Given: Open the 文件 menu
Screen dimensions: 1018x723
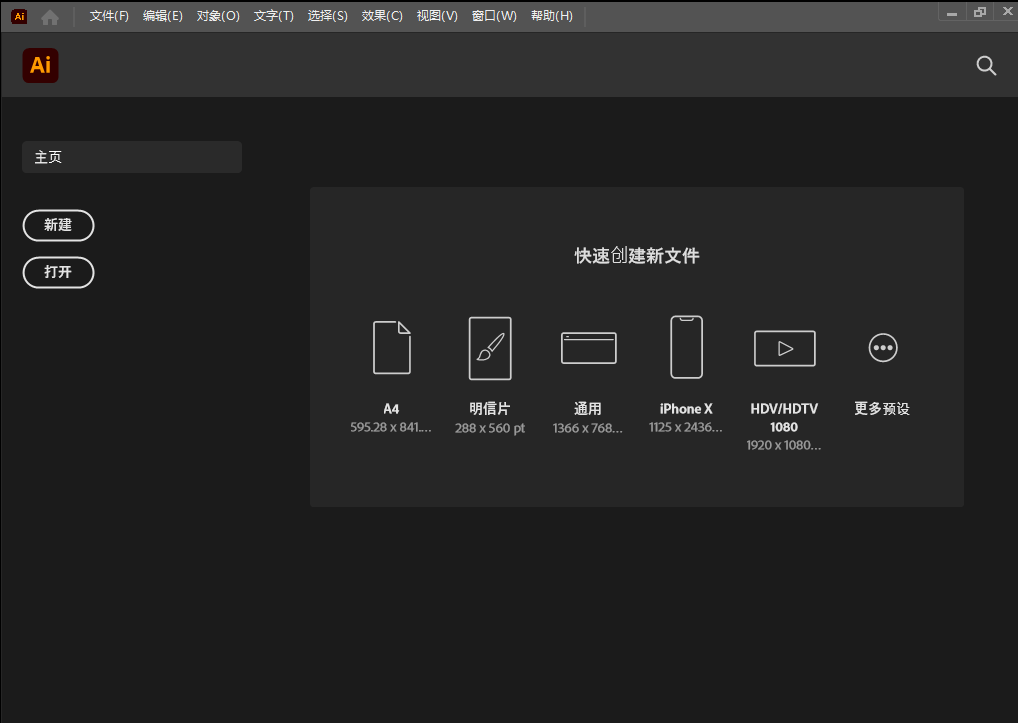Looking at the screenshot, I should point(108,15).
